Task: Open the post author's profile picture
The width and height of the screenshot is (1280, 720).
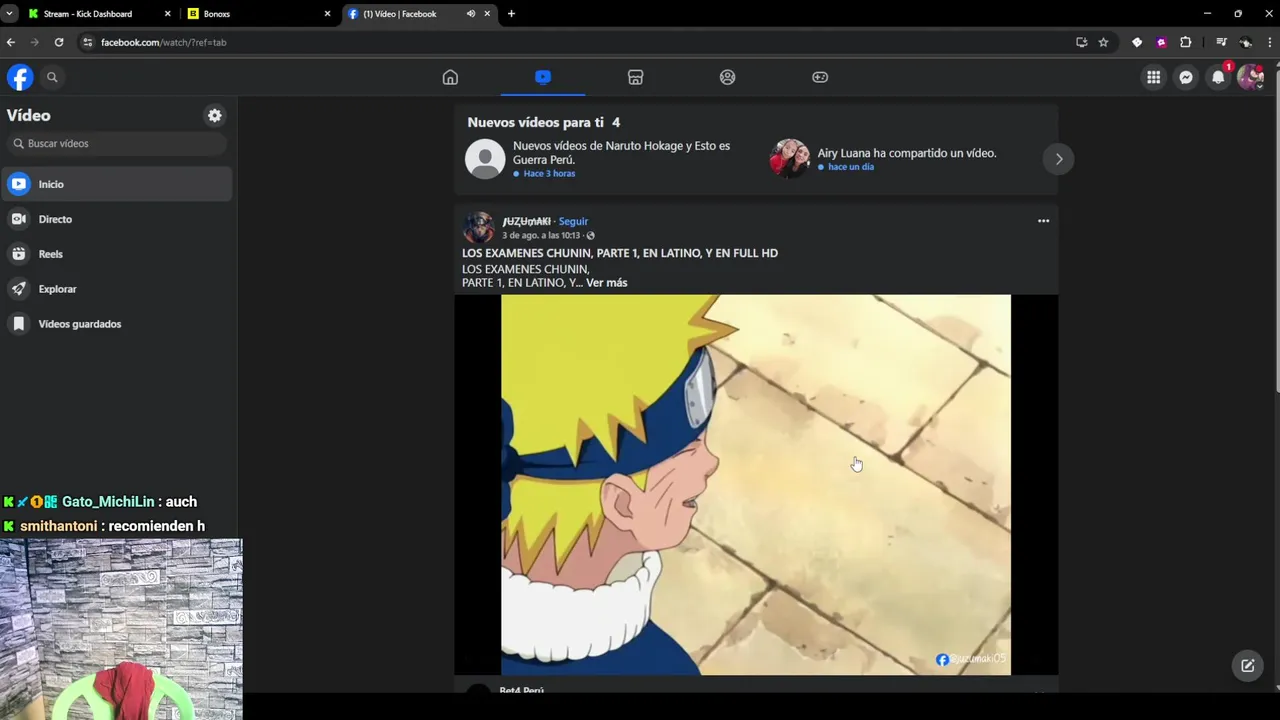Action: pyautogui.click(x=478, y=228)
